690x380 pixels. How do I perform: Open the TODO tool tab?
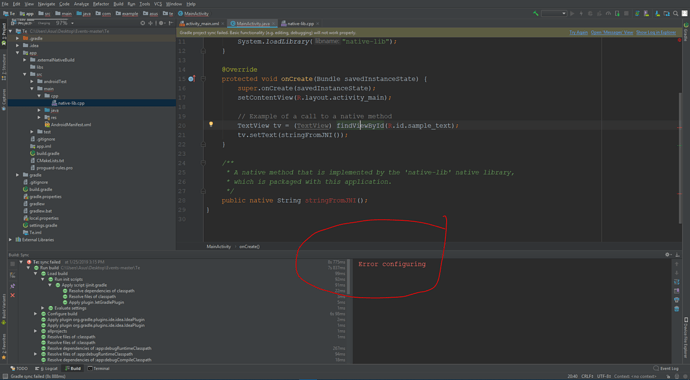coord(18,369)
